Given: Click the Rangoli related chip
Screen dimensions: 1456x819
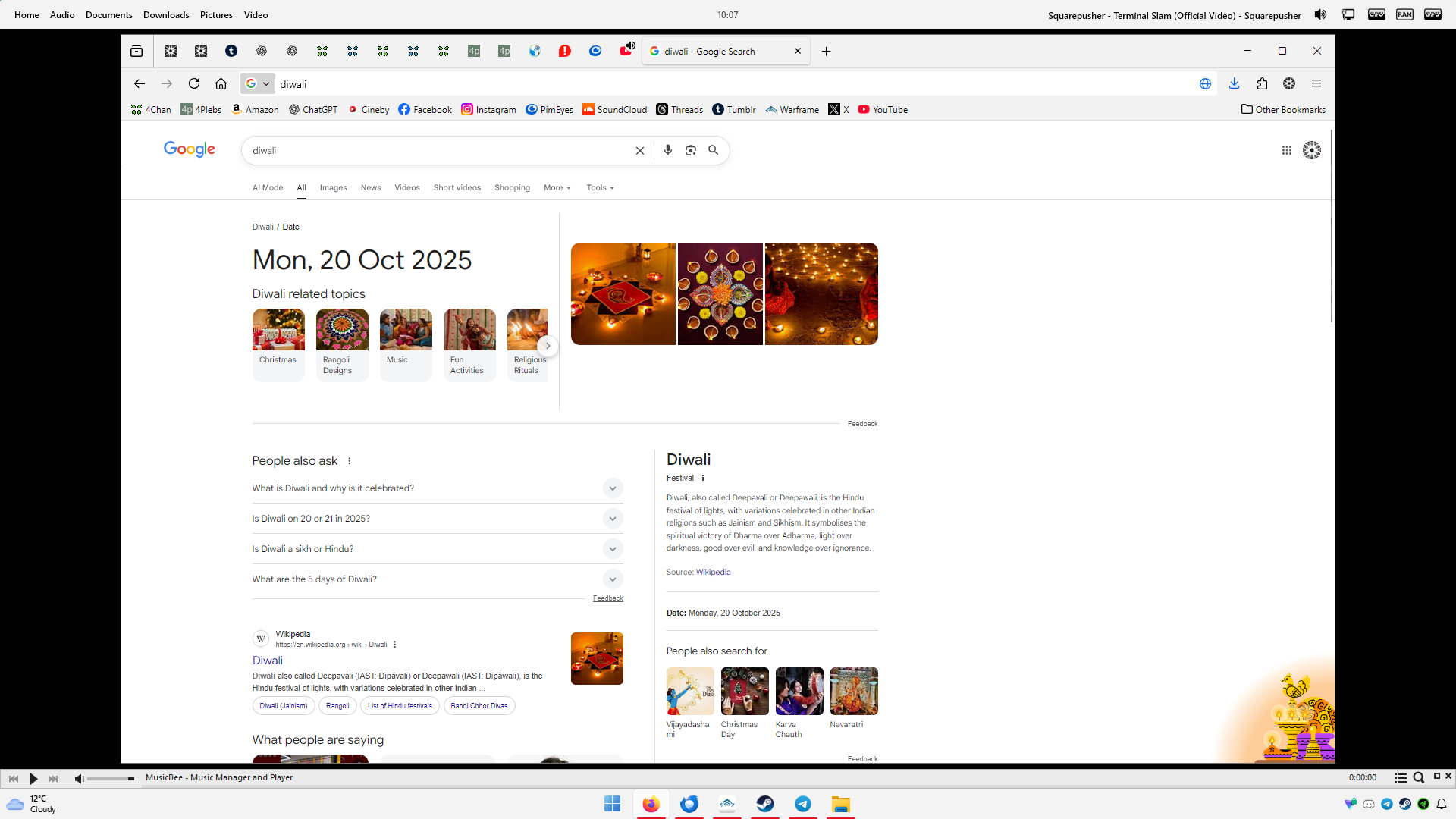Looking at the screenshot, I should point(337,706).
